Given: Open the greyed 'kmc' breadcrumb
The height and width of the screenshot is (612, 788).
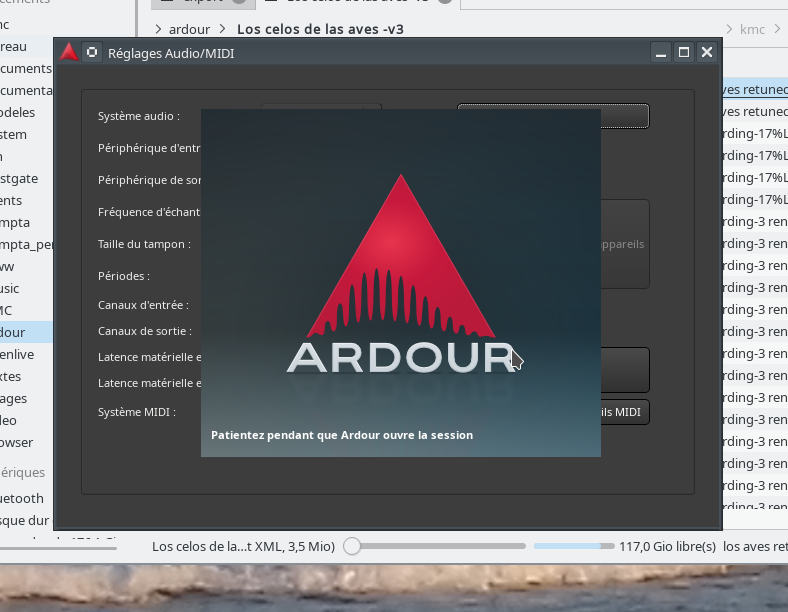Looking at the screenshot, I should tap(752, 30).
